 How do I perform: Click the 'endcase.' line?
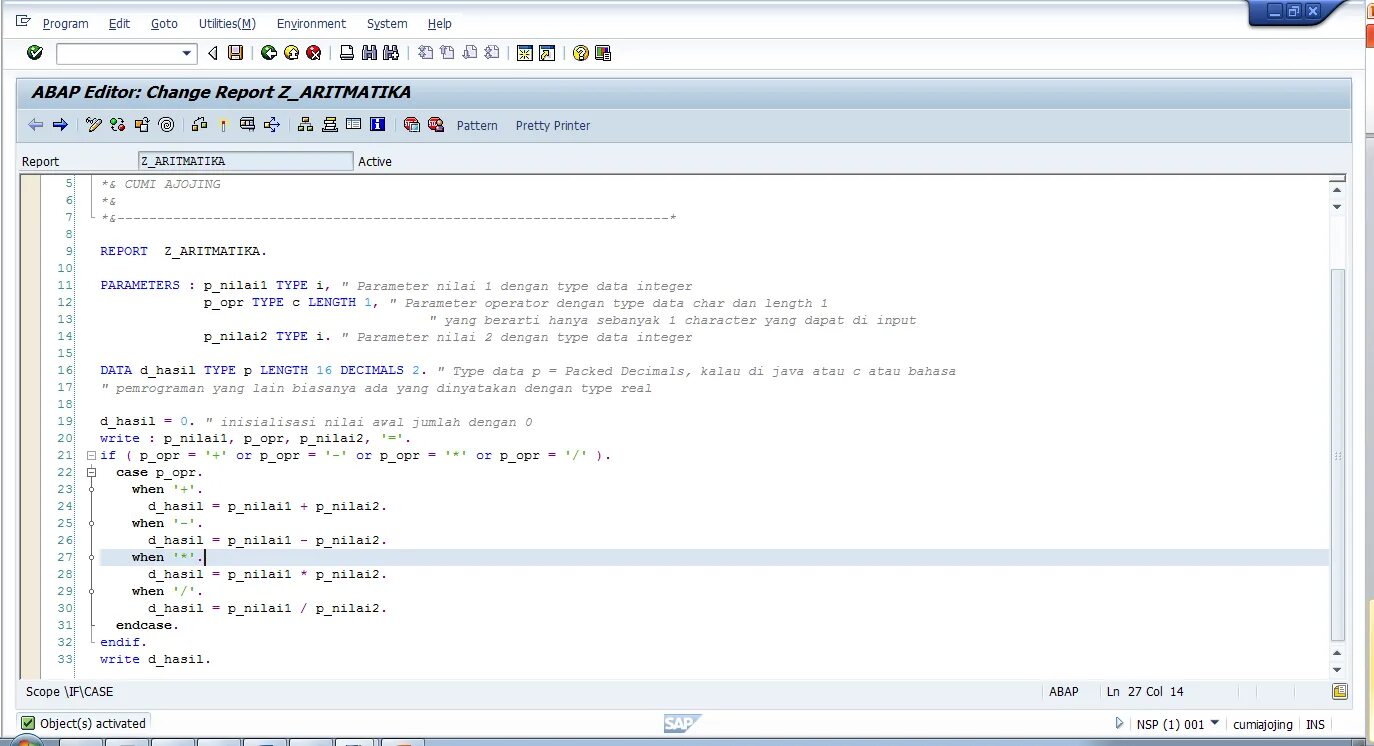click(147, 625)
